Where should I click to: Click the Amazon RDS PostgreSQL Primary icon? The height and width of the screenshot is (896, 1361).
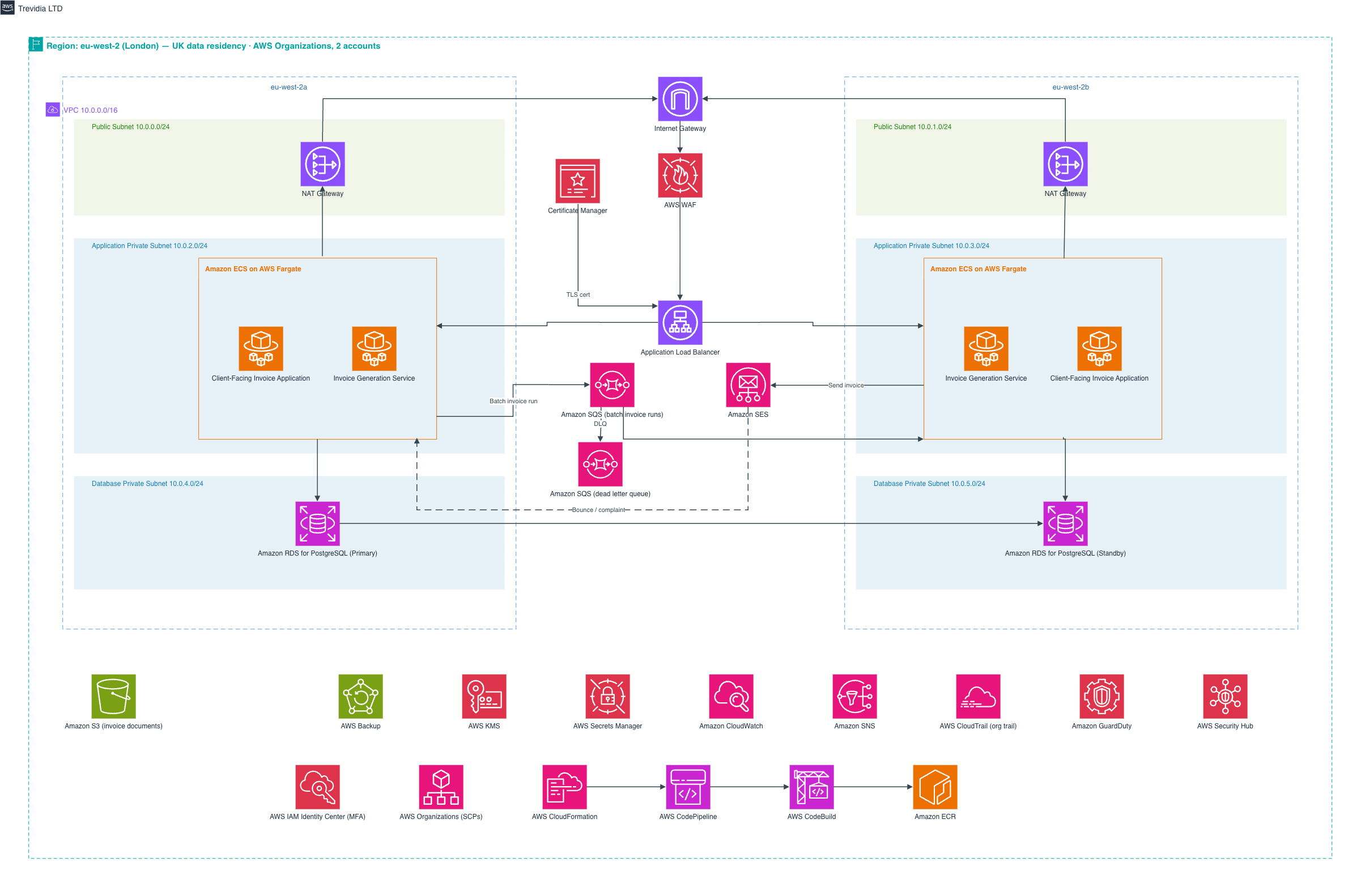click(317, 524)
